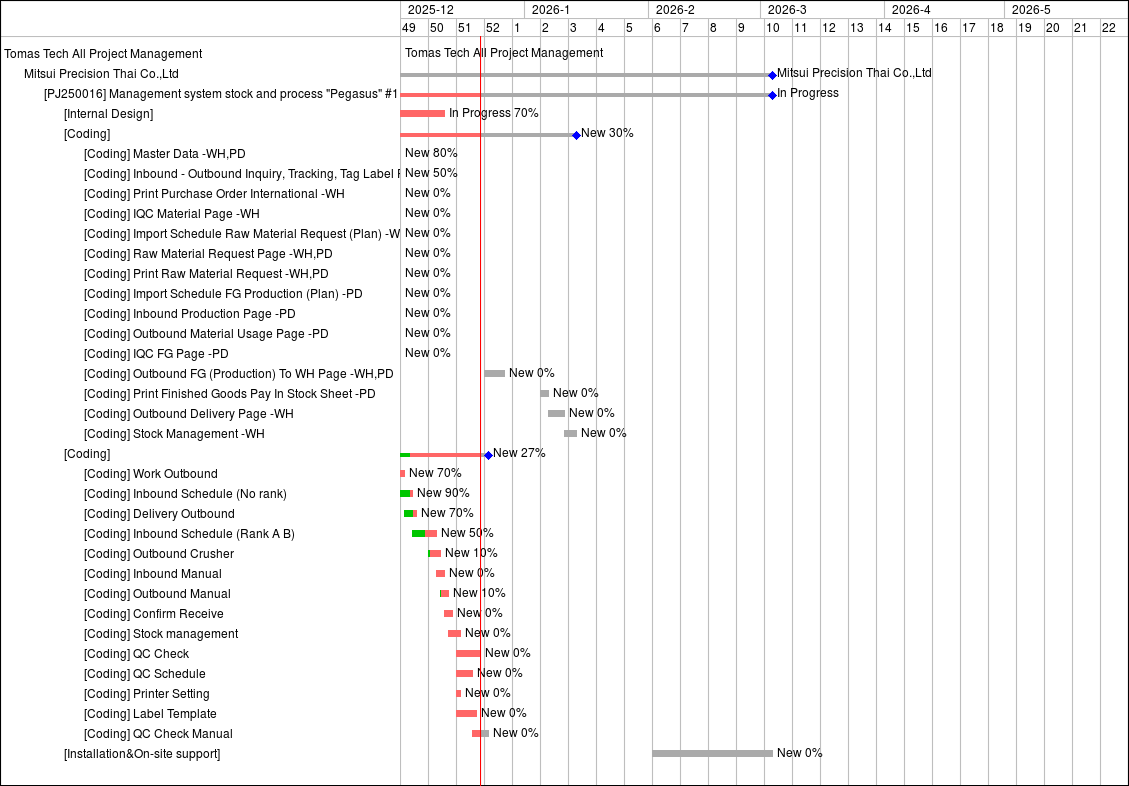Click the week 52 column header
1129x786 pixels.
493,28
